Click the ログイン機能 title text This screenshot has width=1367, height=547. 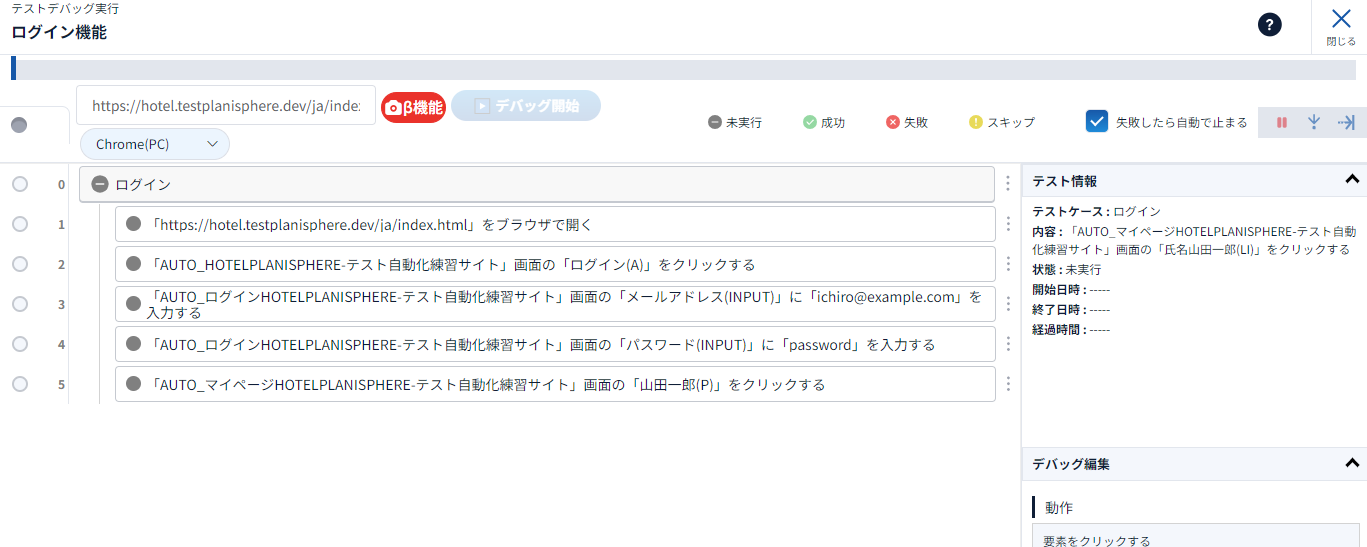click(x=59, y=32)
